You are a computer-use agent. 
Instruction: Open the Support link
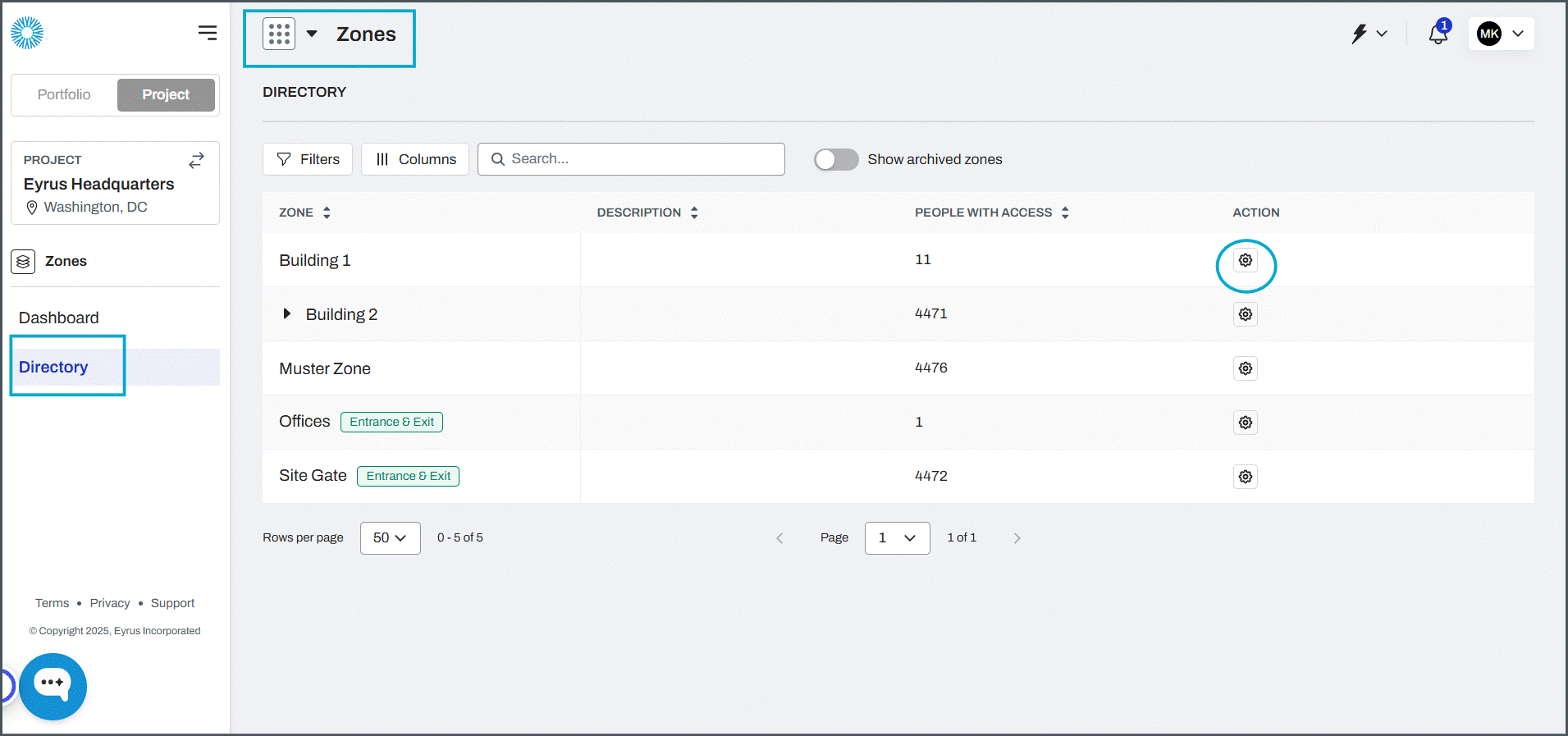(x=172, y=603)
